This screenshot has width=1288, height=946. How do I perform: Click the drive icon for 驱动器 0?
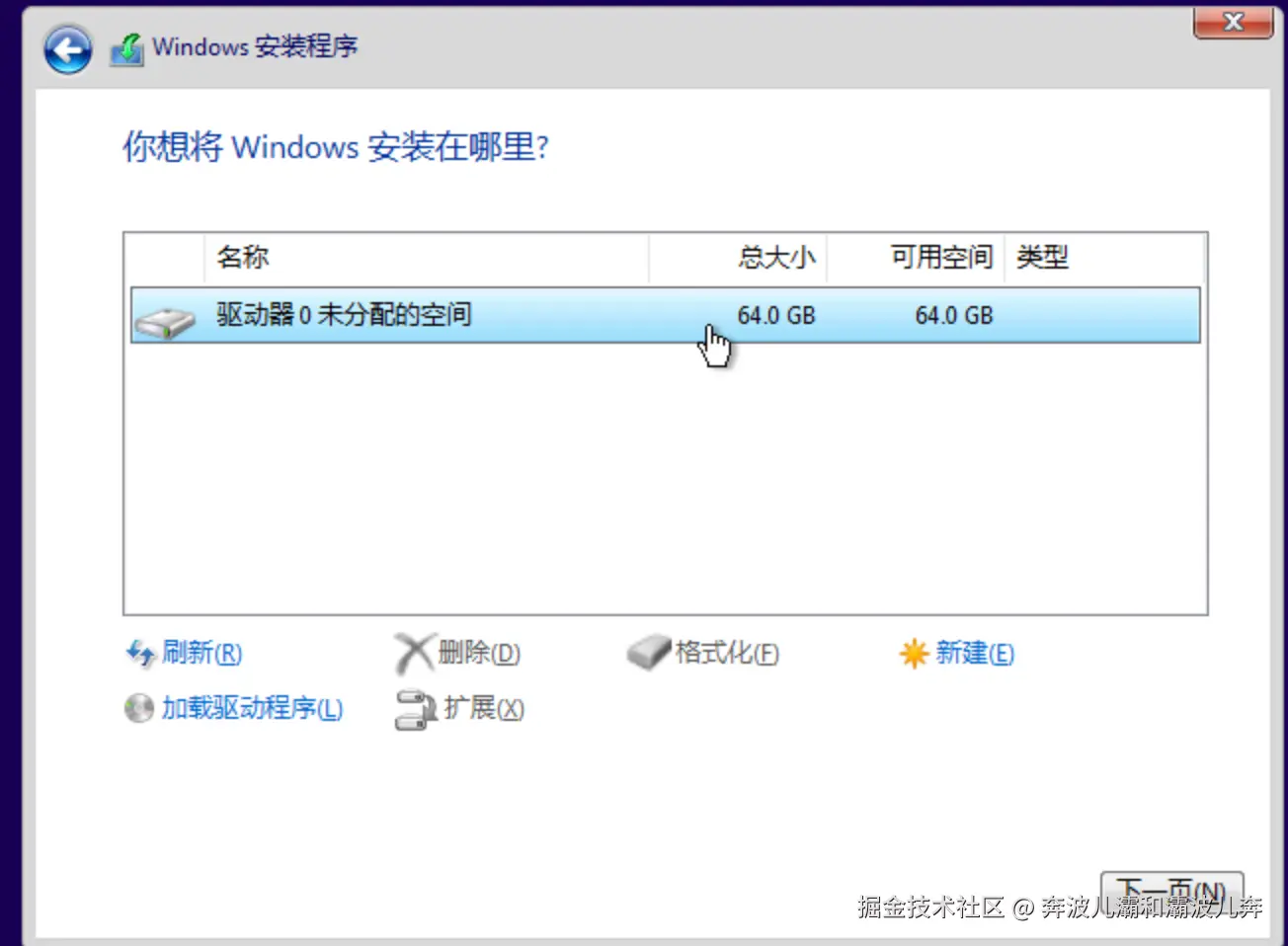pos(165,321)
